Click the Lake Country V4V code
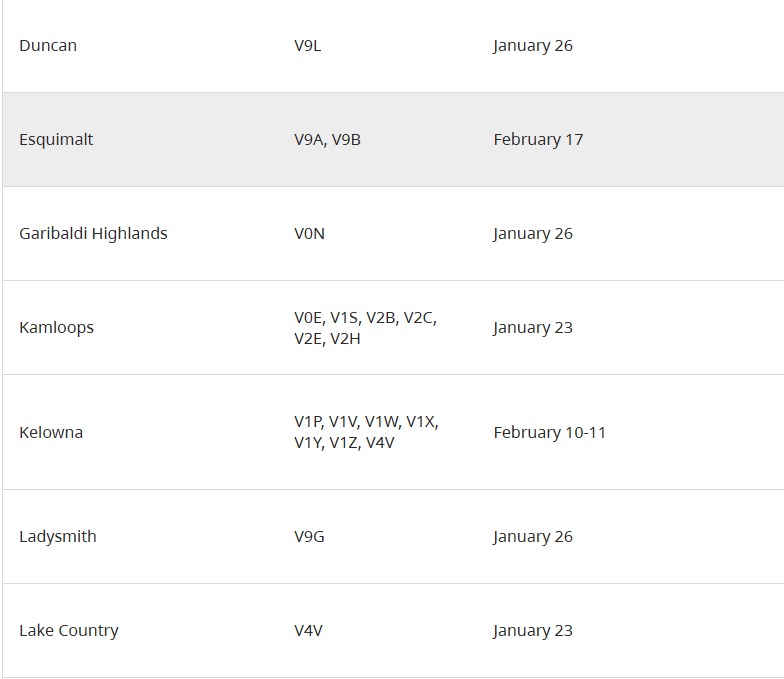The height and width of the screenshot is (679, 784). click(x=308, y=631)
